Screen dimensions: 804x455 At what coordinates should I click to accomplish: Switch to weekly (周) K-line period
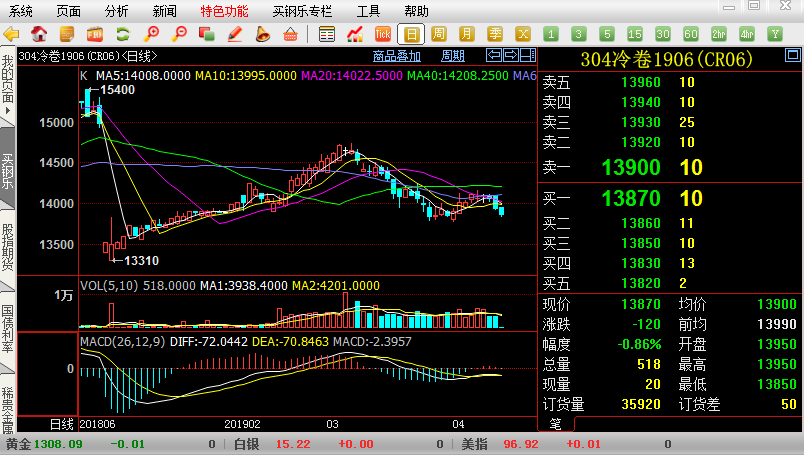click(x=439, y=34)
